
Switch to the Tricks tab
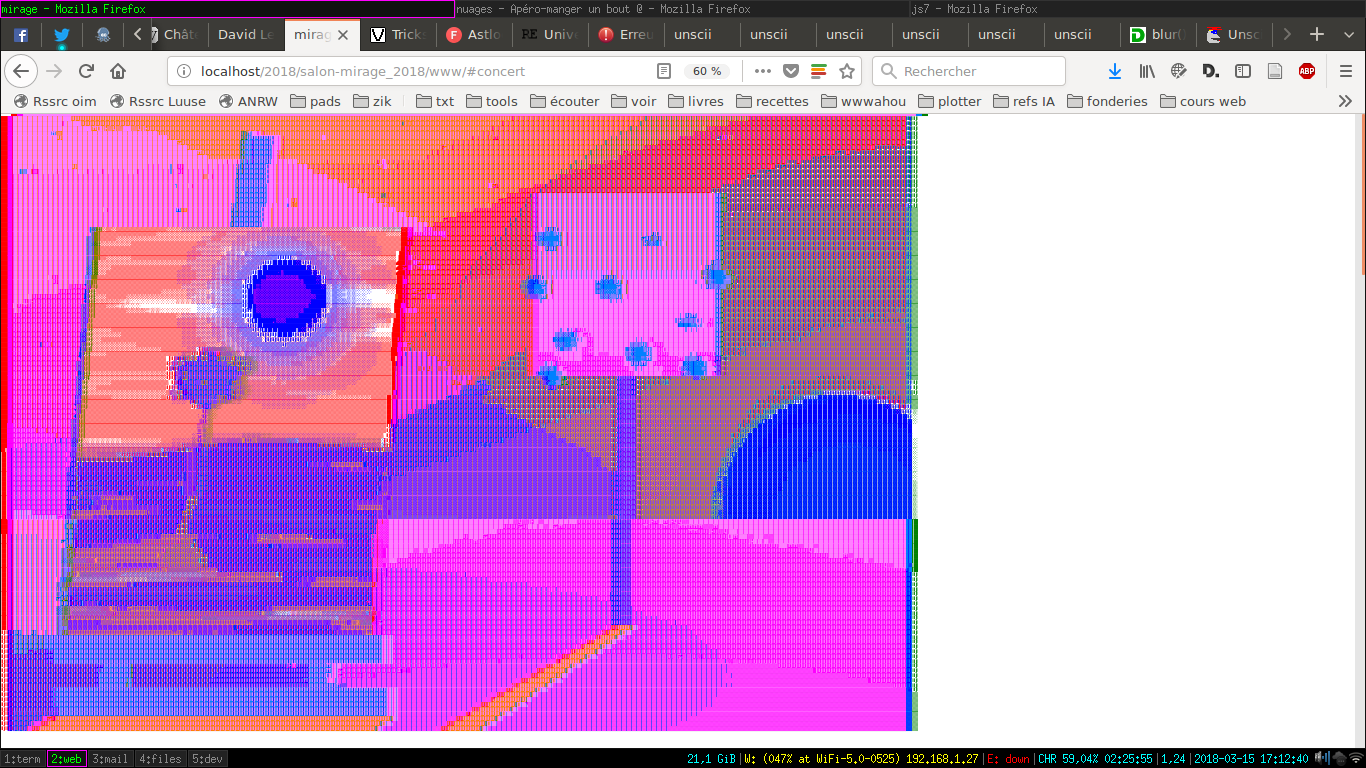pos(398,35)
